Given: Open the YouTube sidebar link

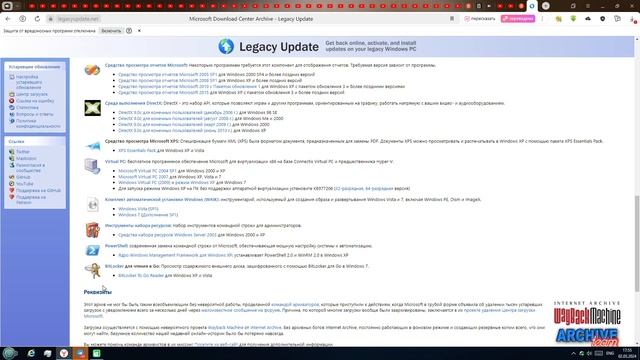Looking at the screenshot, I should (24, 184).
